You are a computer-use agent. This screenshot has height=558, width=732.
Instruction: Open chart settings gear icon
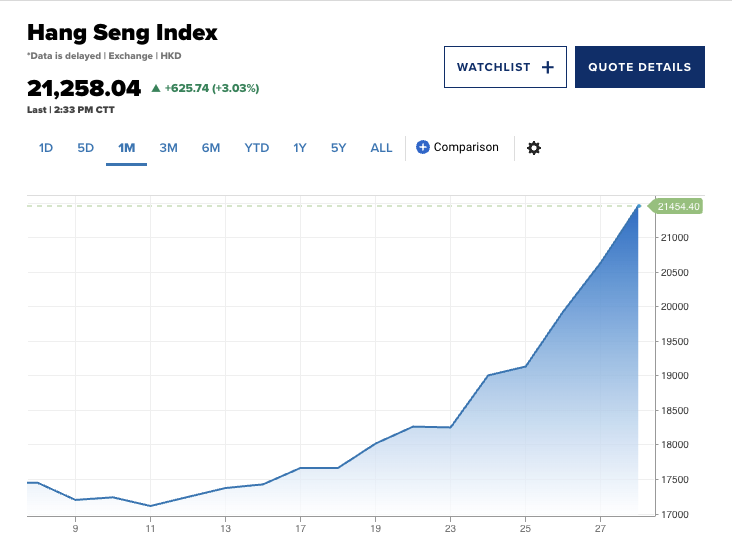click(x=534, y=148)
